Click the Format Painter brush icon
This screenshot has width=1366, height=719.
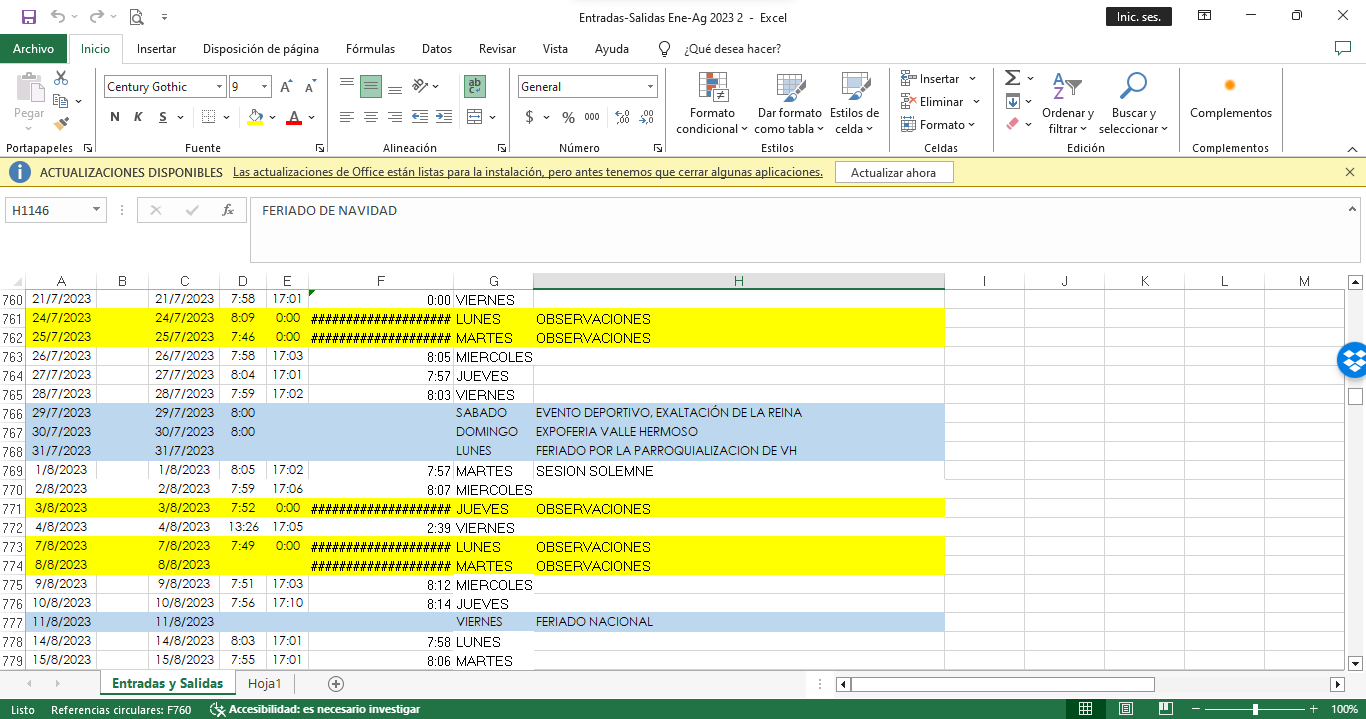tap(61, 125)
